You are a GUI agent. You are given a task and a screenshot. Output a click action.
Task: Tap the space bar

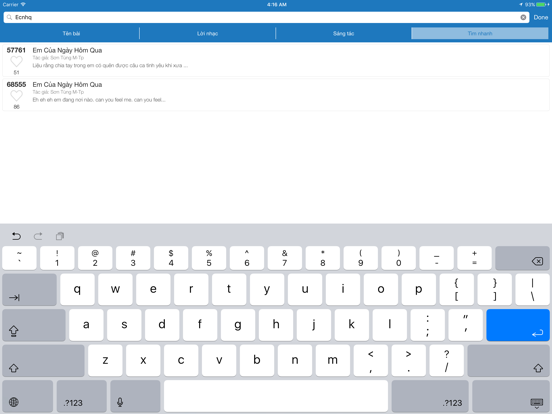276,396
